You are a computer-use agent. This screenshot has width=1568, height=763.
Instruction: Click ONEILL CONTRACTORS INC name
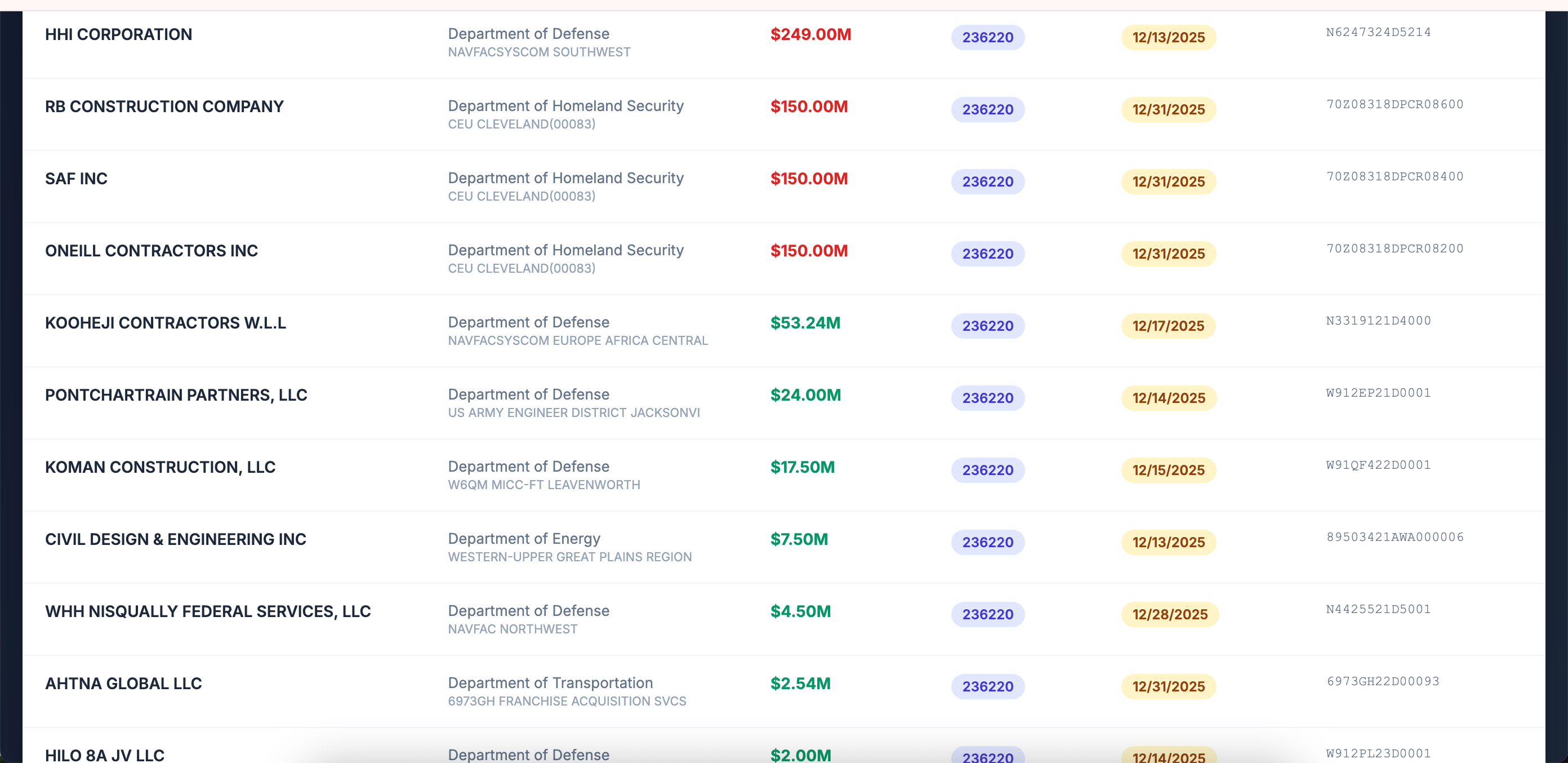[151, 251]
